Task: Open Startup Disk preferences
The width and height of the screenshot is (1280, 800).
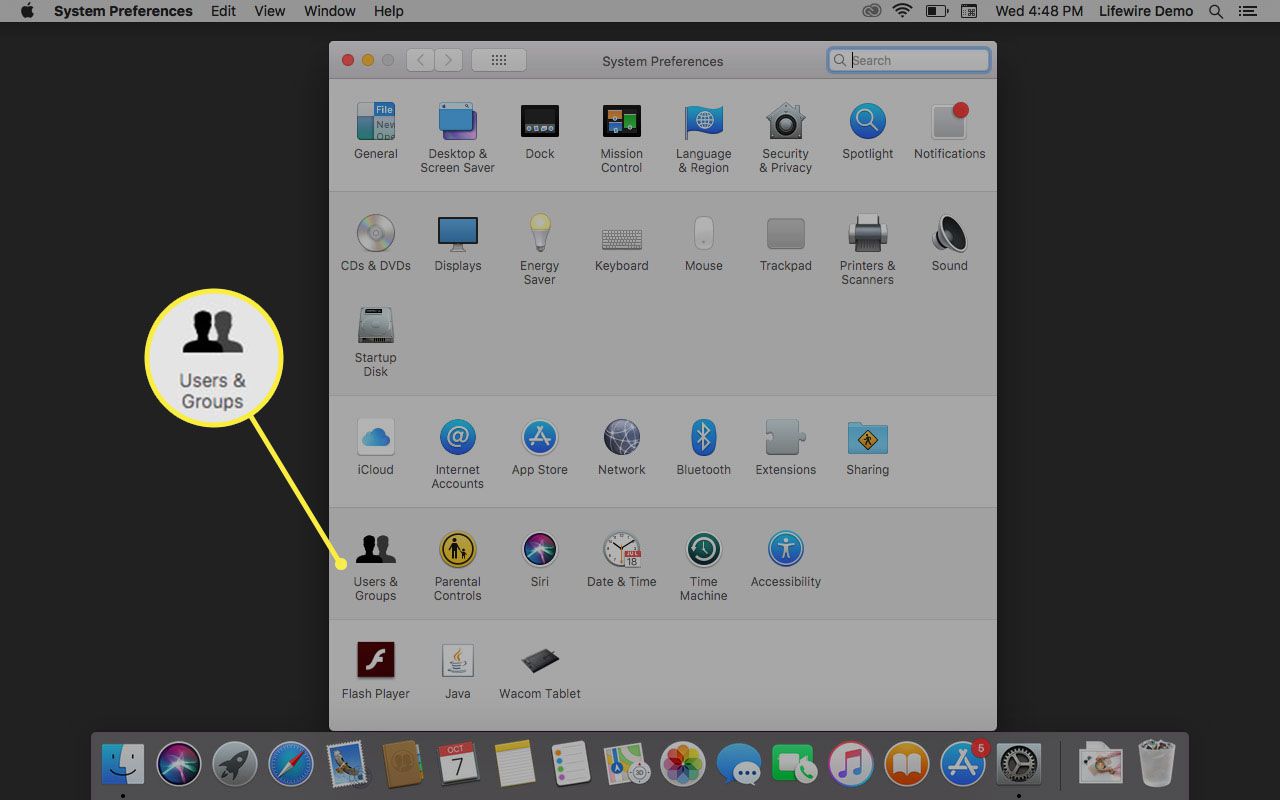Action: 376,341
